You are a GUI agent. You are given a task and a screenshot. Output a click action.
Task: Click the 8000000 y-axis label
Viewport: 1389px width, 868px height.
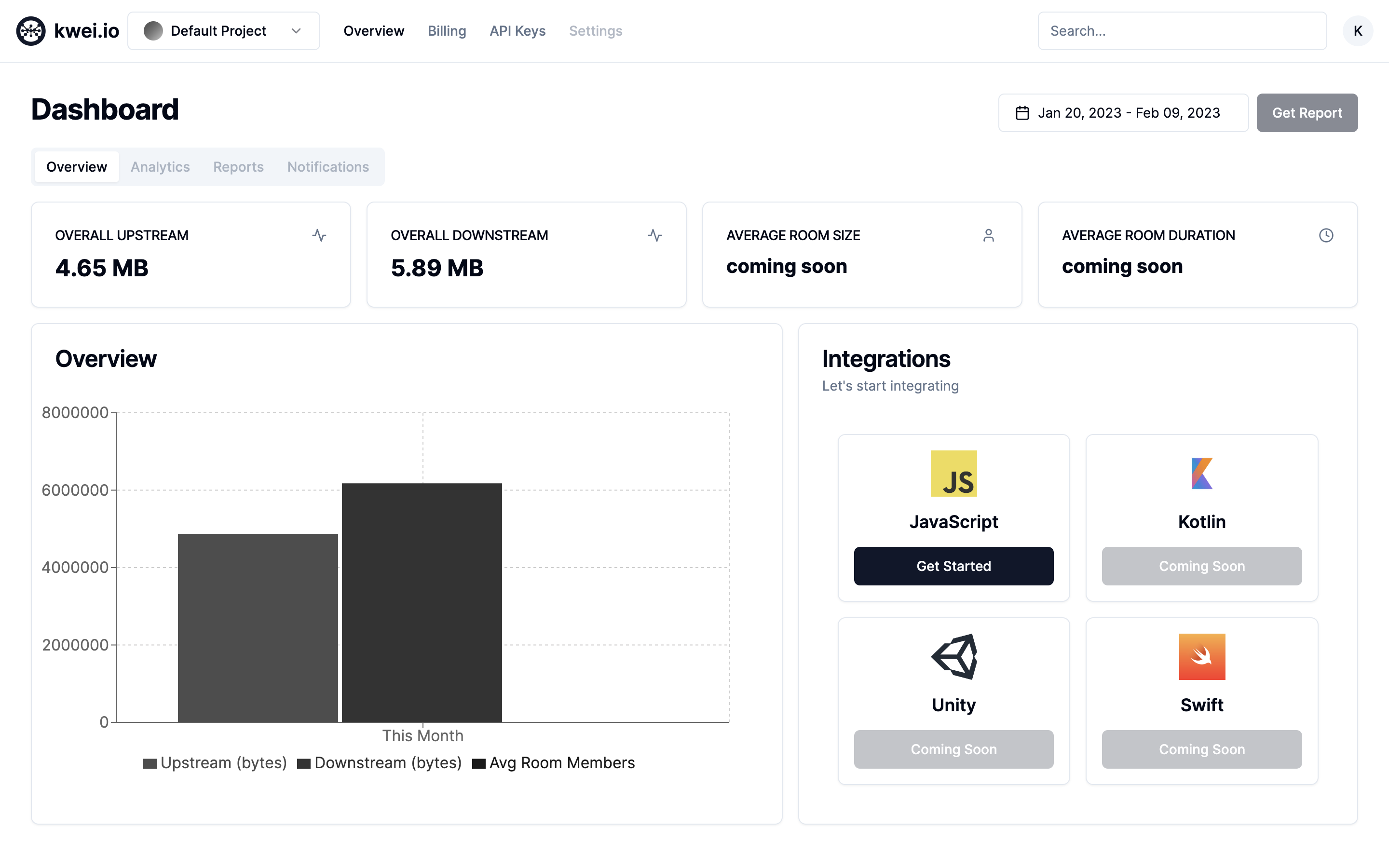pyautogui.click(x=75, y=413)
